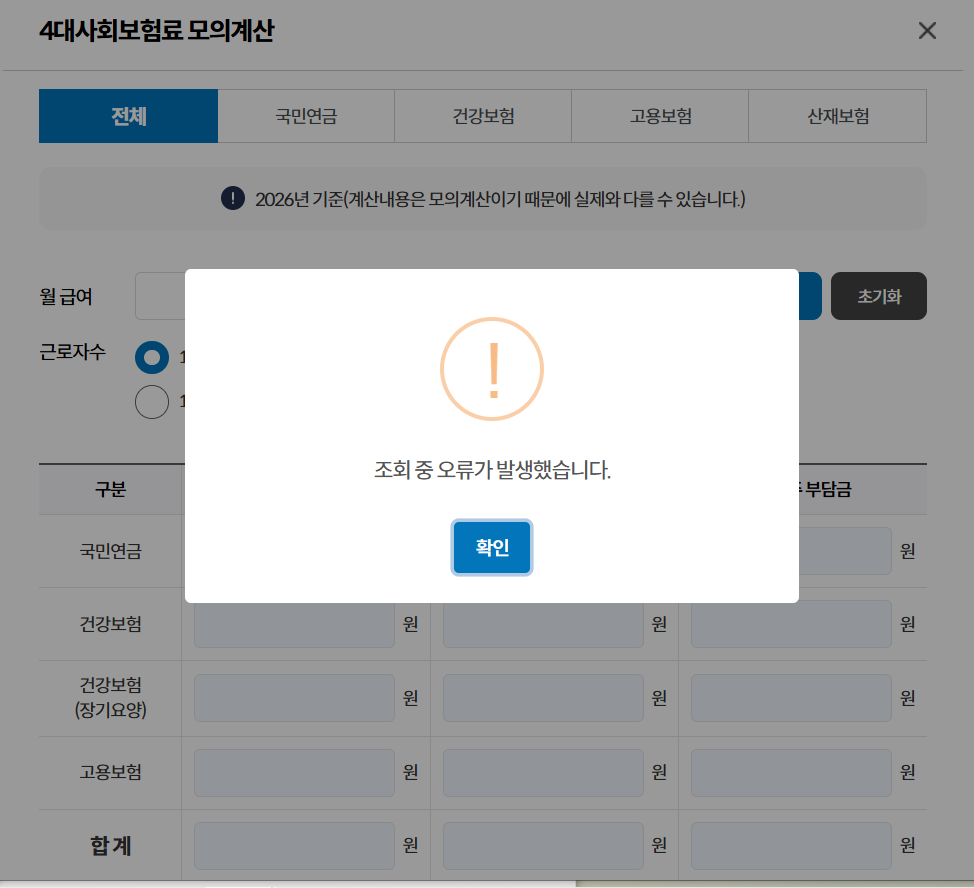Select the first 근로자수 radio option
This screenshot has height=888, width=974.
click(x=151, y=357)
